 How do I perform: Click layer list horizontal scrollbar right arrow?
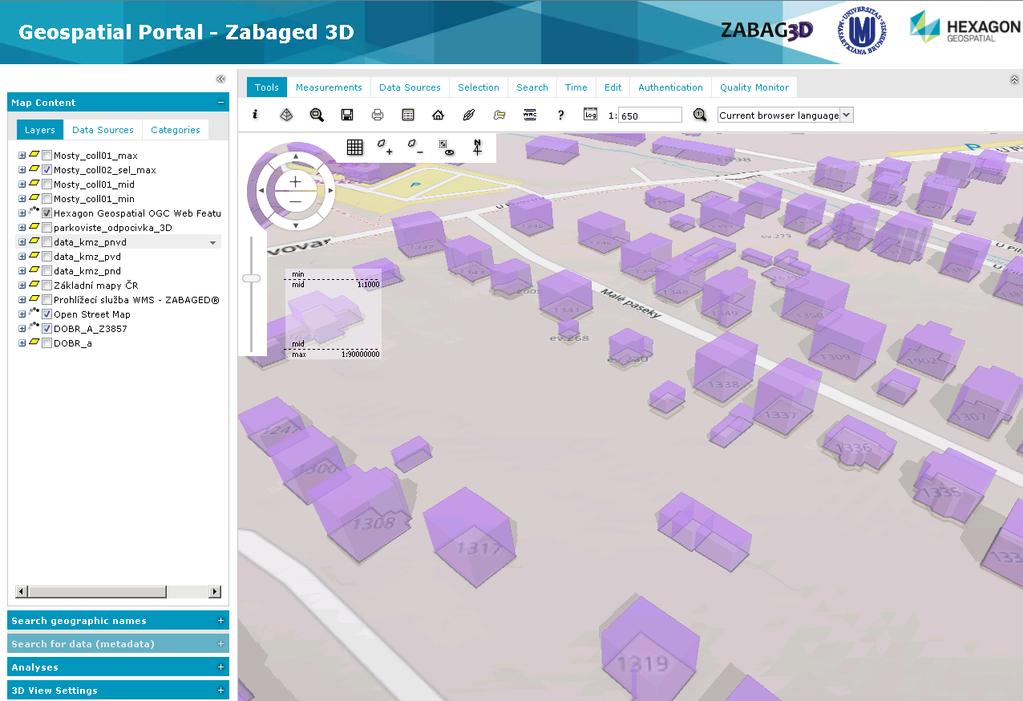(x=215, y=592)
